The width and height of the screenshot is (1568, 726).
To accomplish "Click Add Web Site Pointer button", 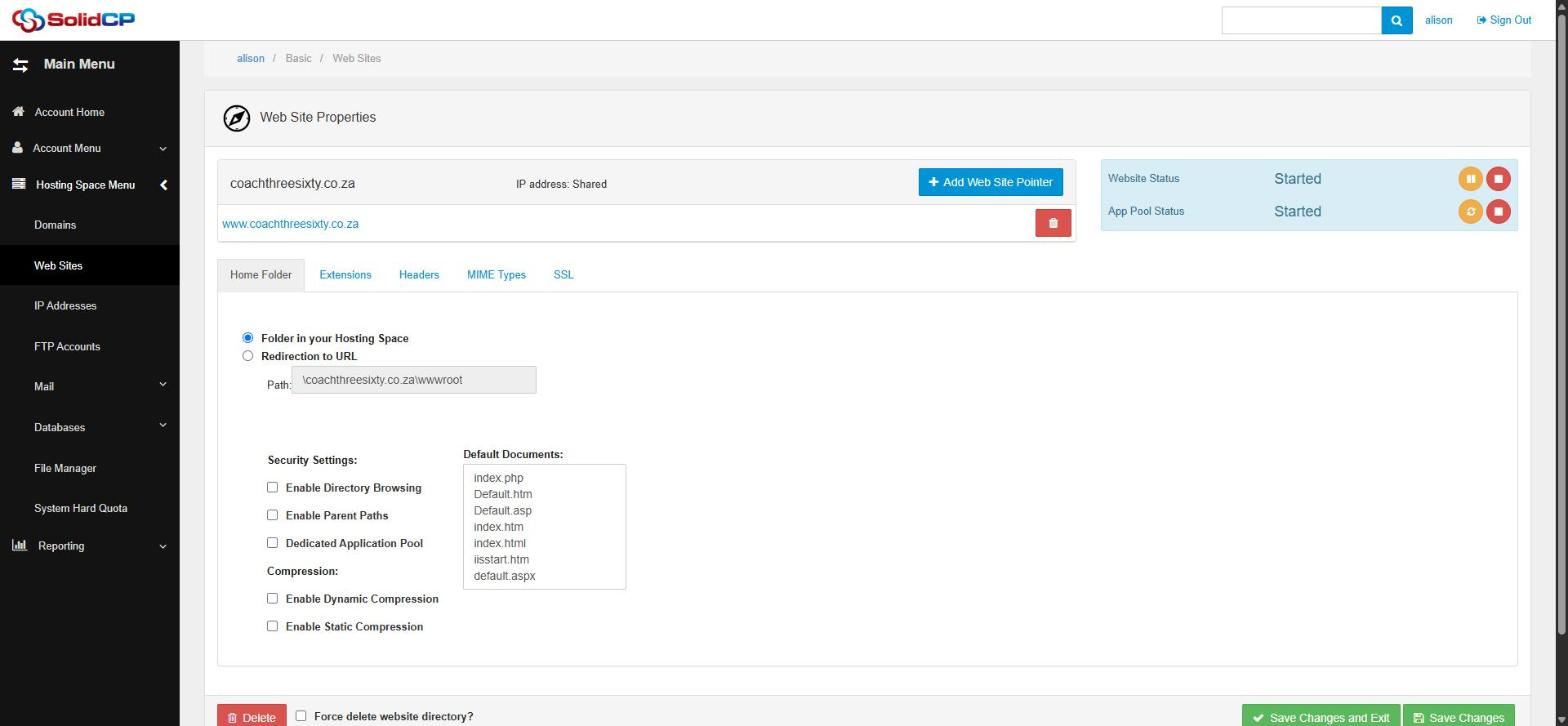I will (990, 182).
